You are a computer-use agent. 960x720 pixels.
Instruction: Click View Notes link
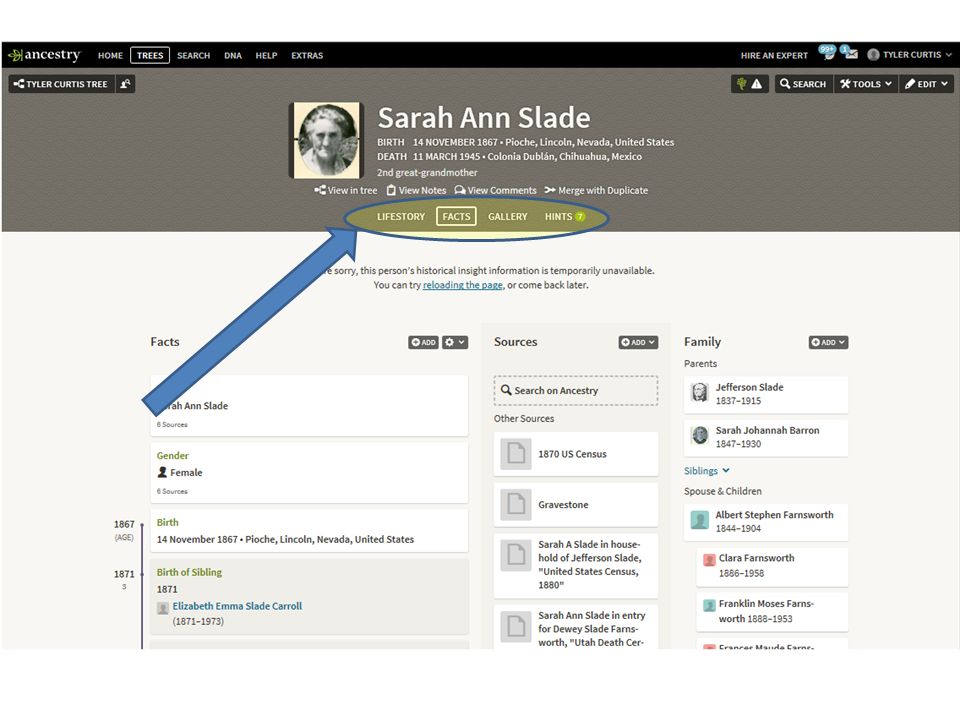click(x=416, y=190)
